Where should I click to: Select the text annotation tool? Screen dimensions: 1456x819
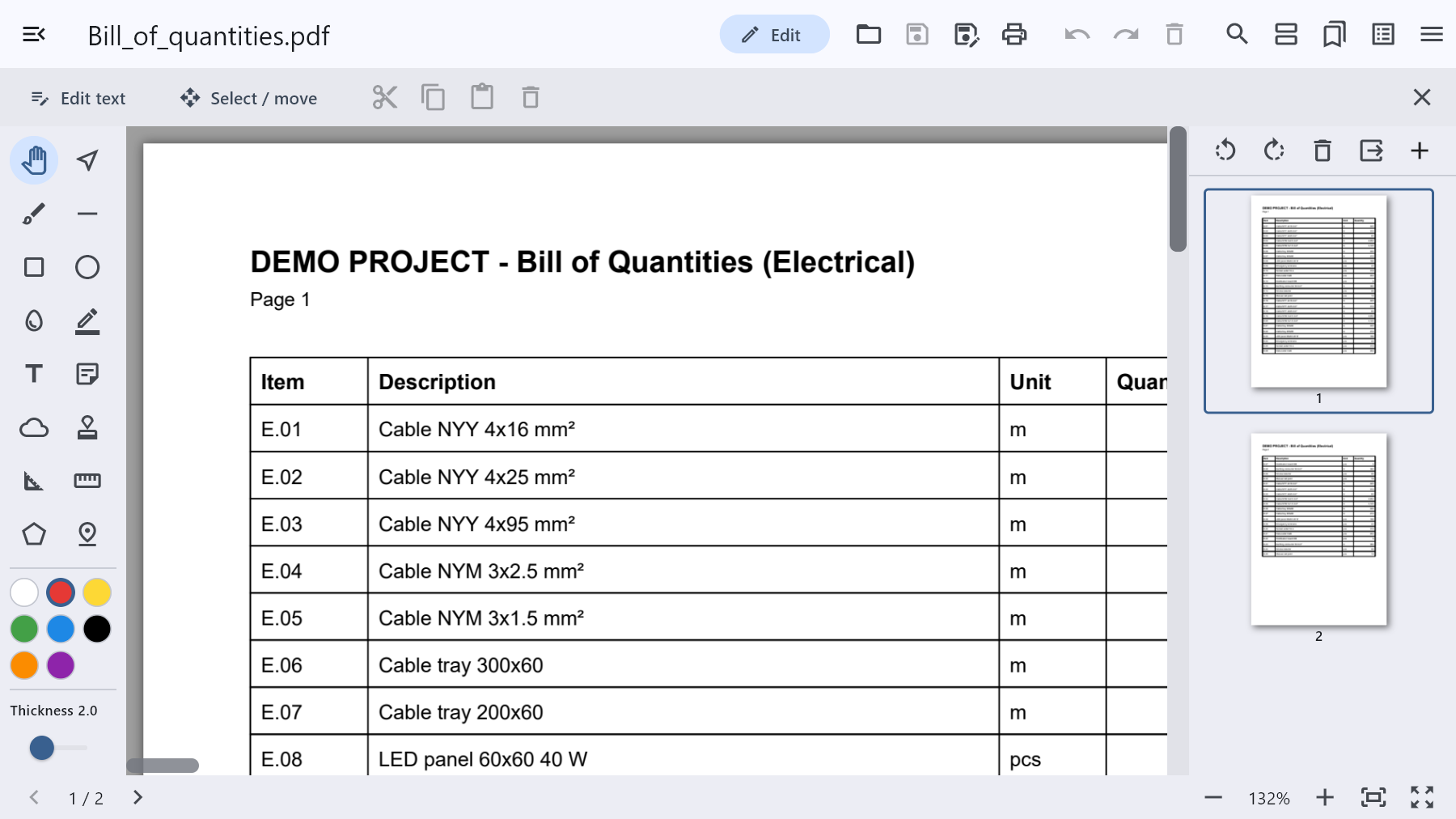34,374
